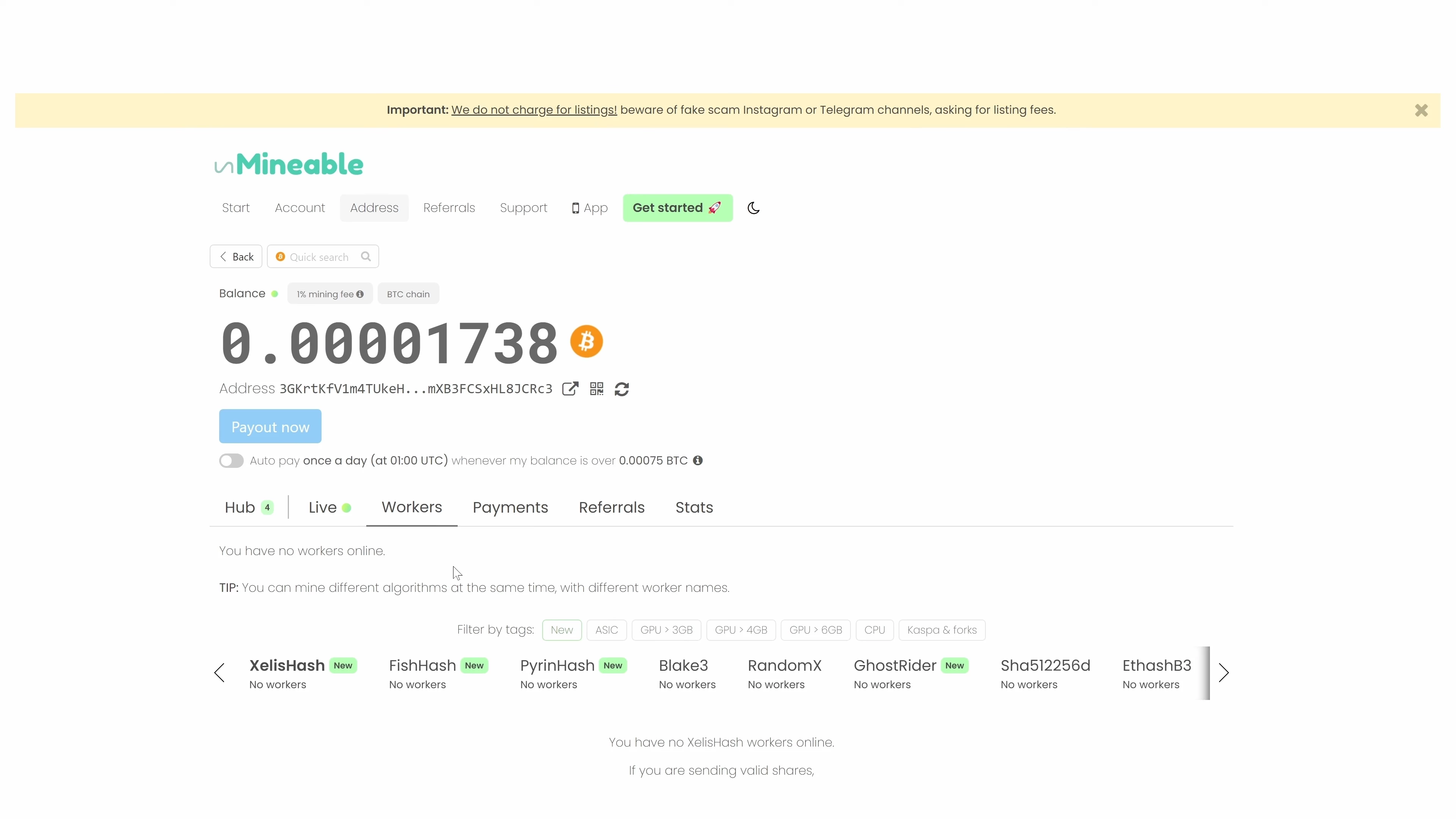Open the Hub tab
The width and height of the screenshot is (1456, 819).
249,508
